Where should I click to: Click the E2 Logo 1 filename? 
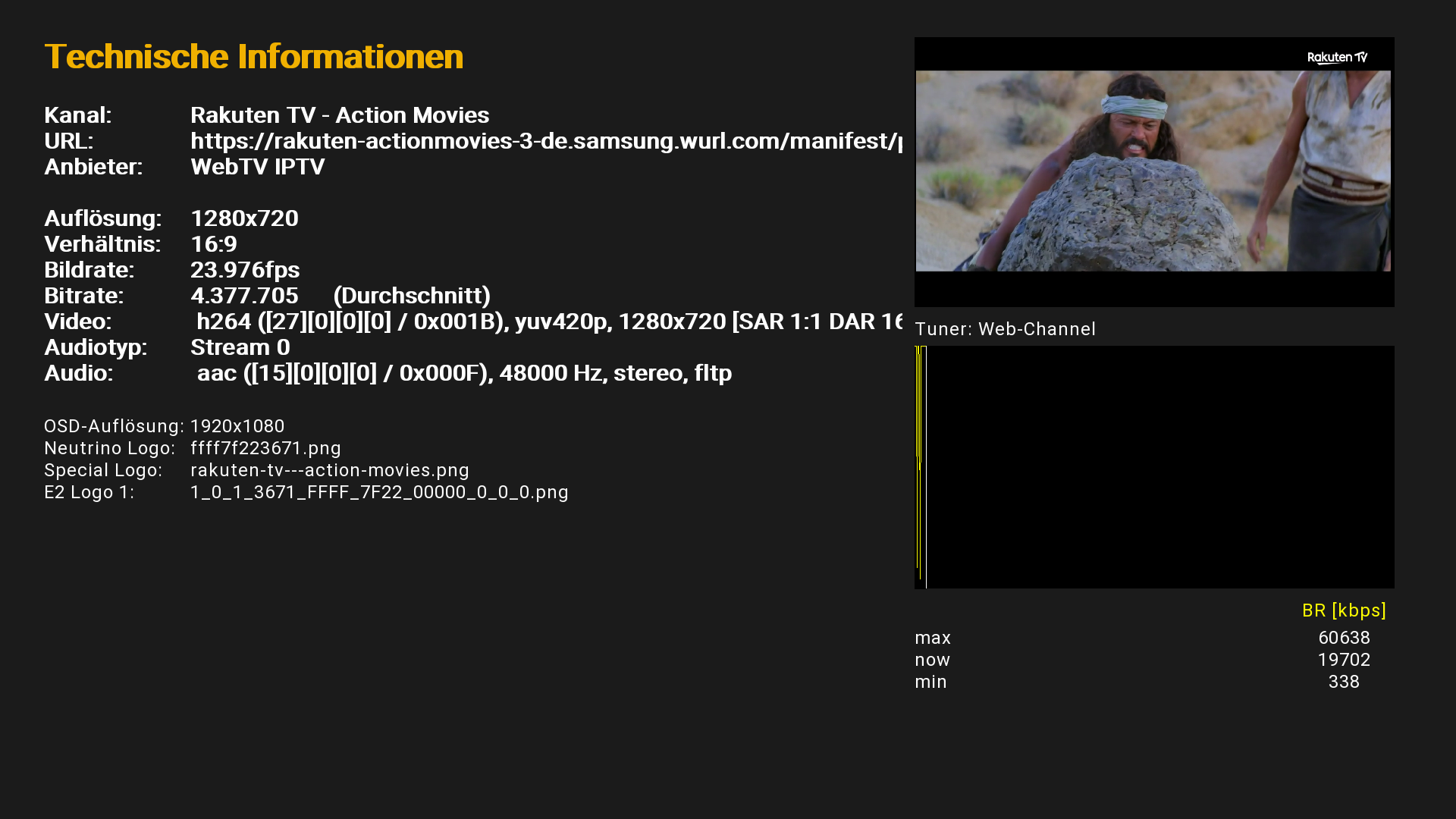pyautogui.click(x=379, y=492)
